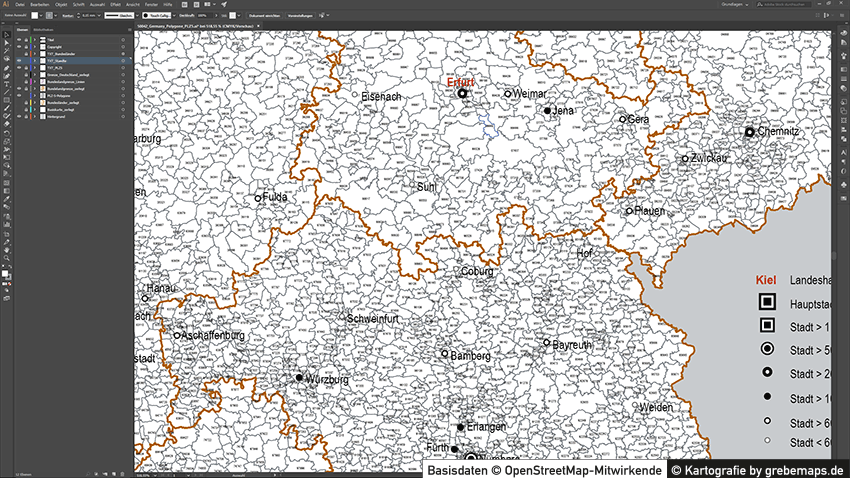Viewport: 850px width, 478px height.
Task: Toggle visibility of the Titel layer
Action: pyautogui.click(x=19, y=40)
